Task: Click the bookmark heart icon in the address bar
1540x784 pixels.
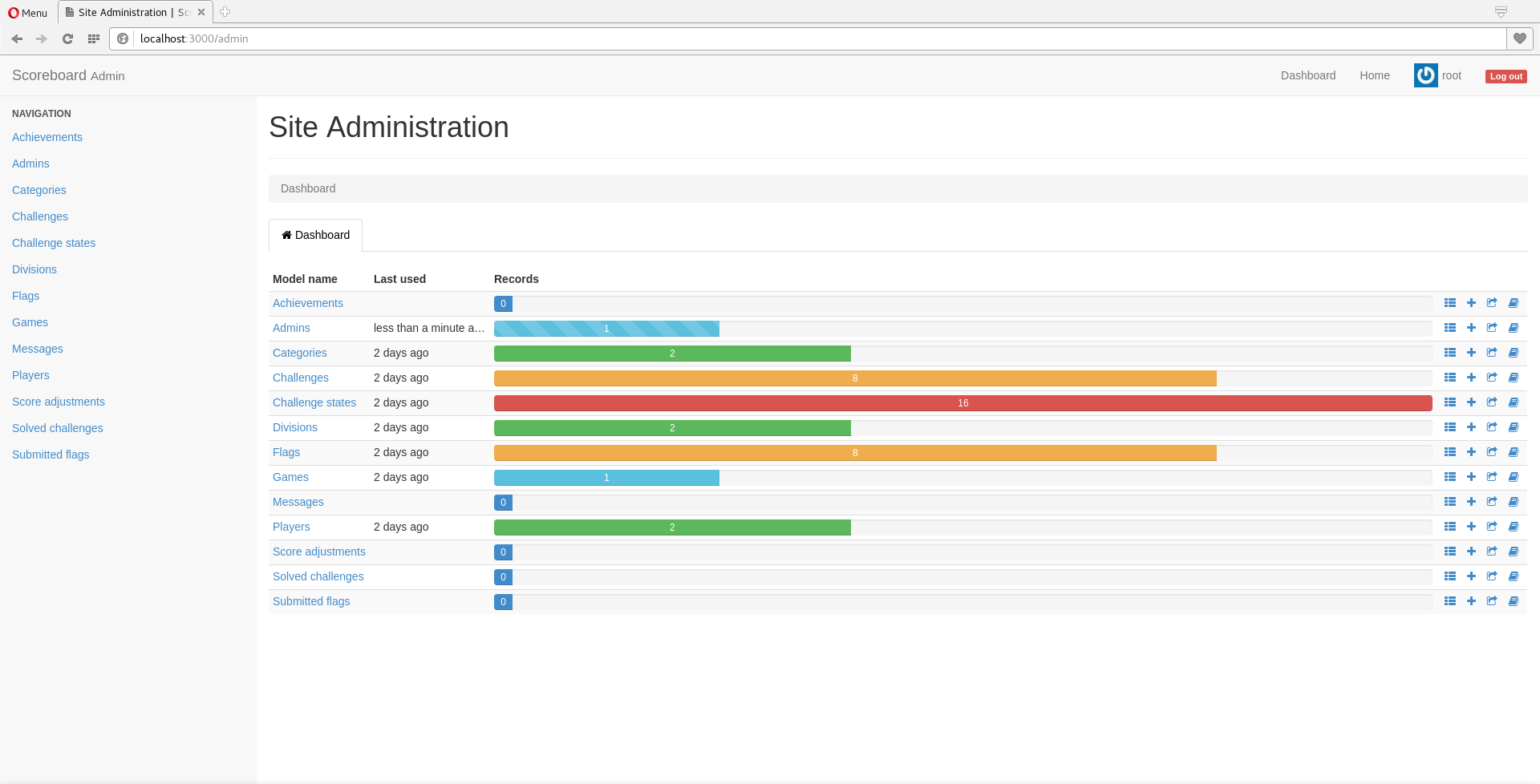Action: click(1521, 38)
